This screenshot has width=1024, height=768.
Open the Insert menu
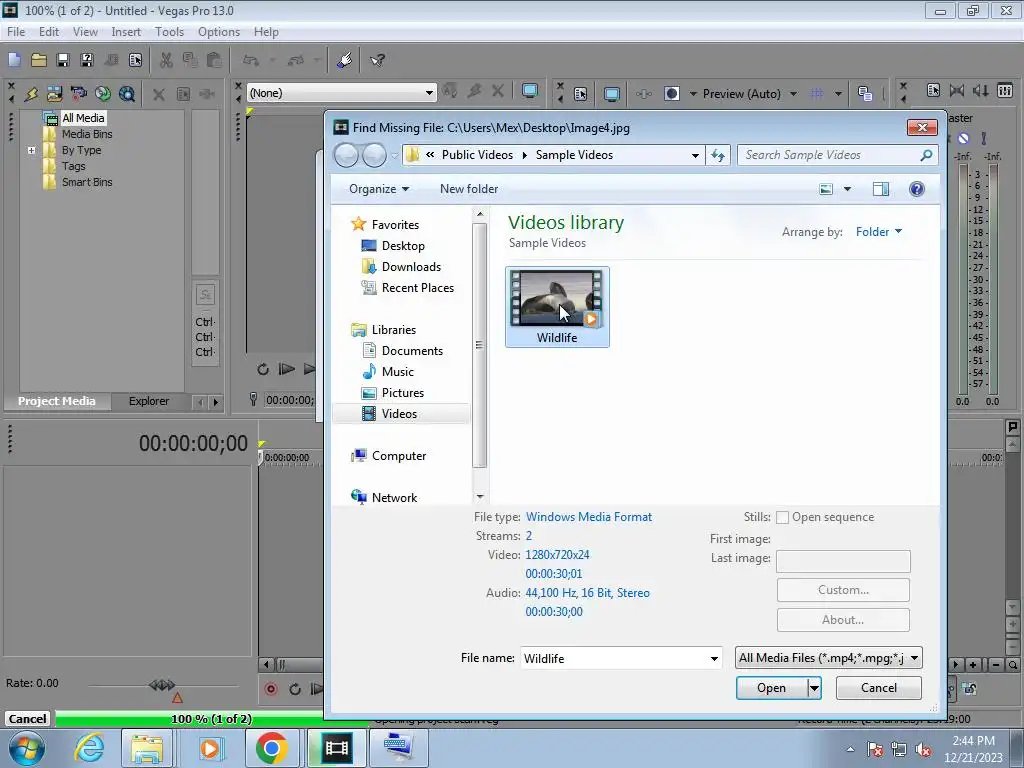(x=126, y=32)
